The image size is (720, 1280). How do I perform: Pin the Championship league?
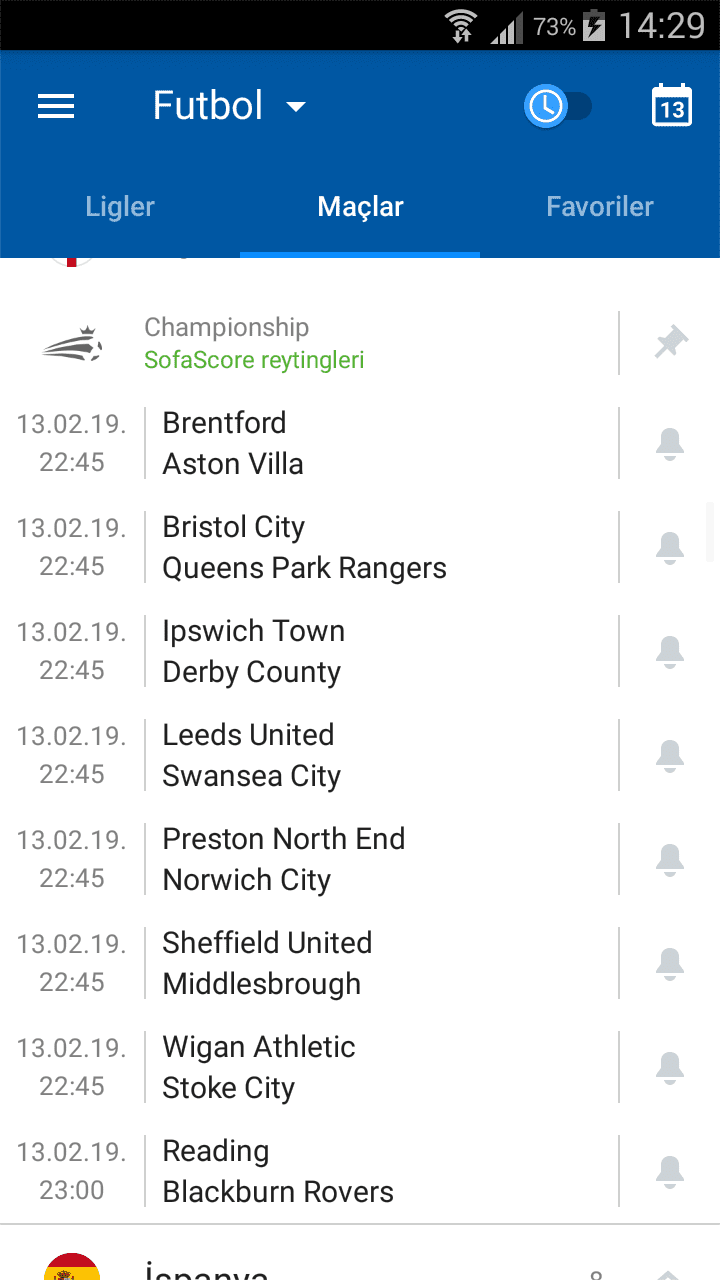click(671, 343)
